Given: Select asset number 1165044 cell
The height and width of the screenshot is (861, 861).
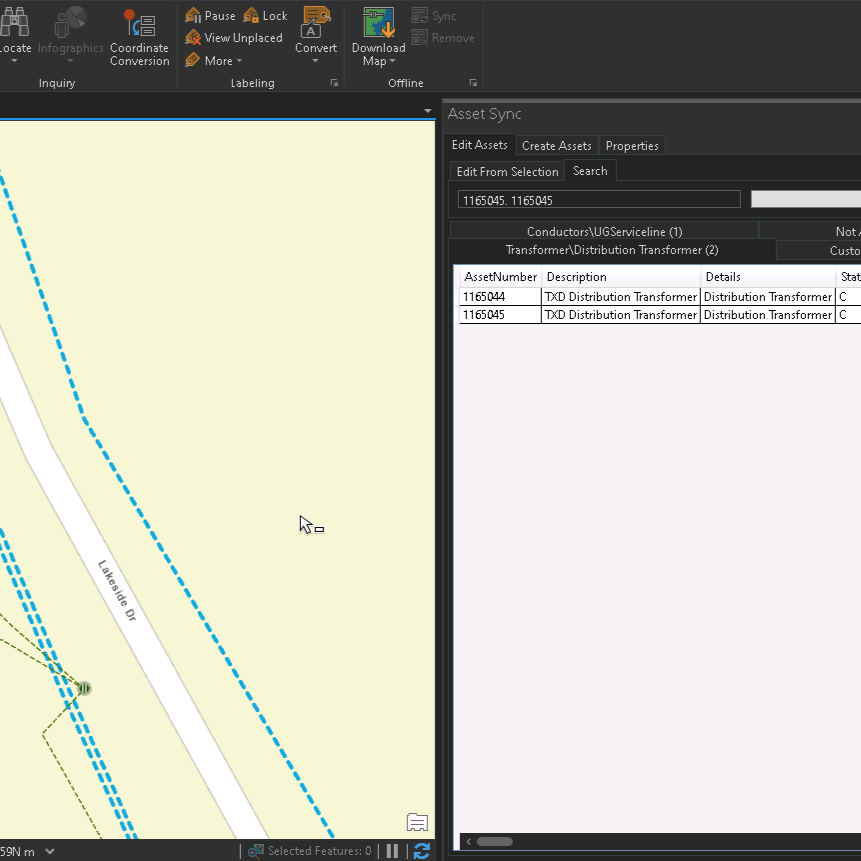Looking at the screenshot, I should point(500,297).
